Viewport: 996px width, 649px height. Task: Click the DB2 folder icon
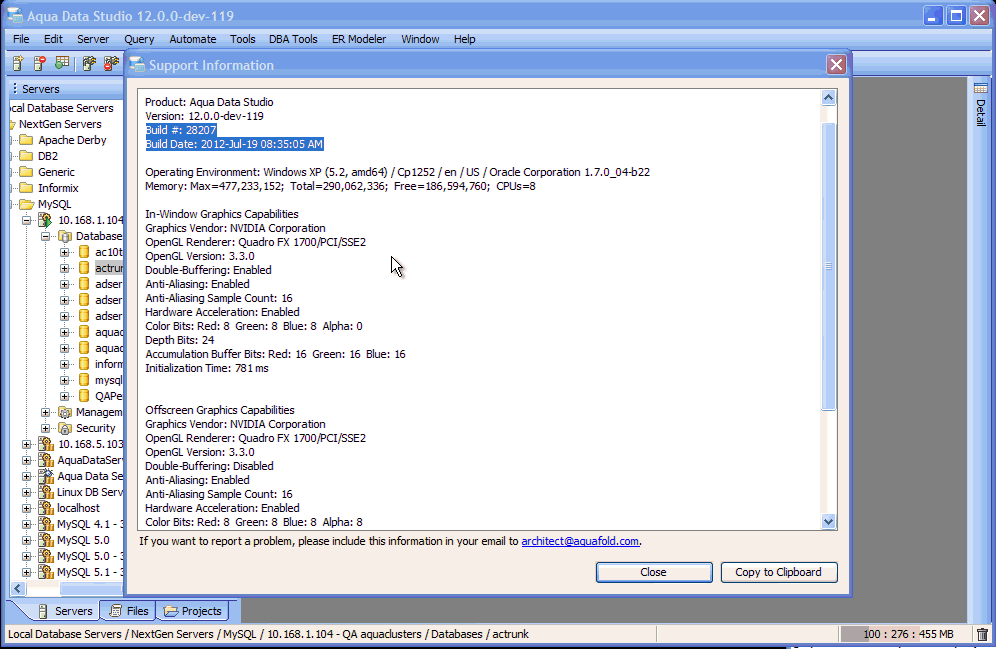[x=26, y=156]
